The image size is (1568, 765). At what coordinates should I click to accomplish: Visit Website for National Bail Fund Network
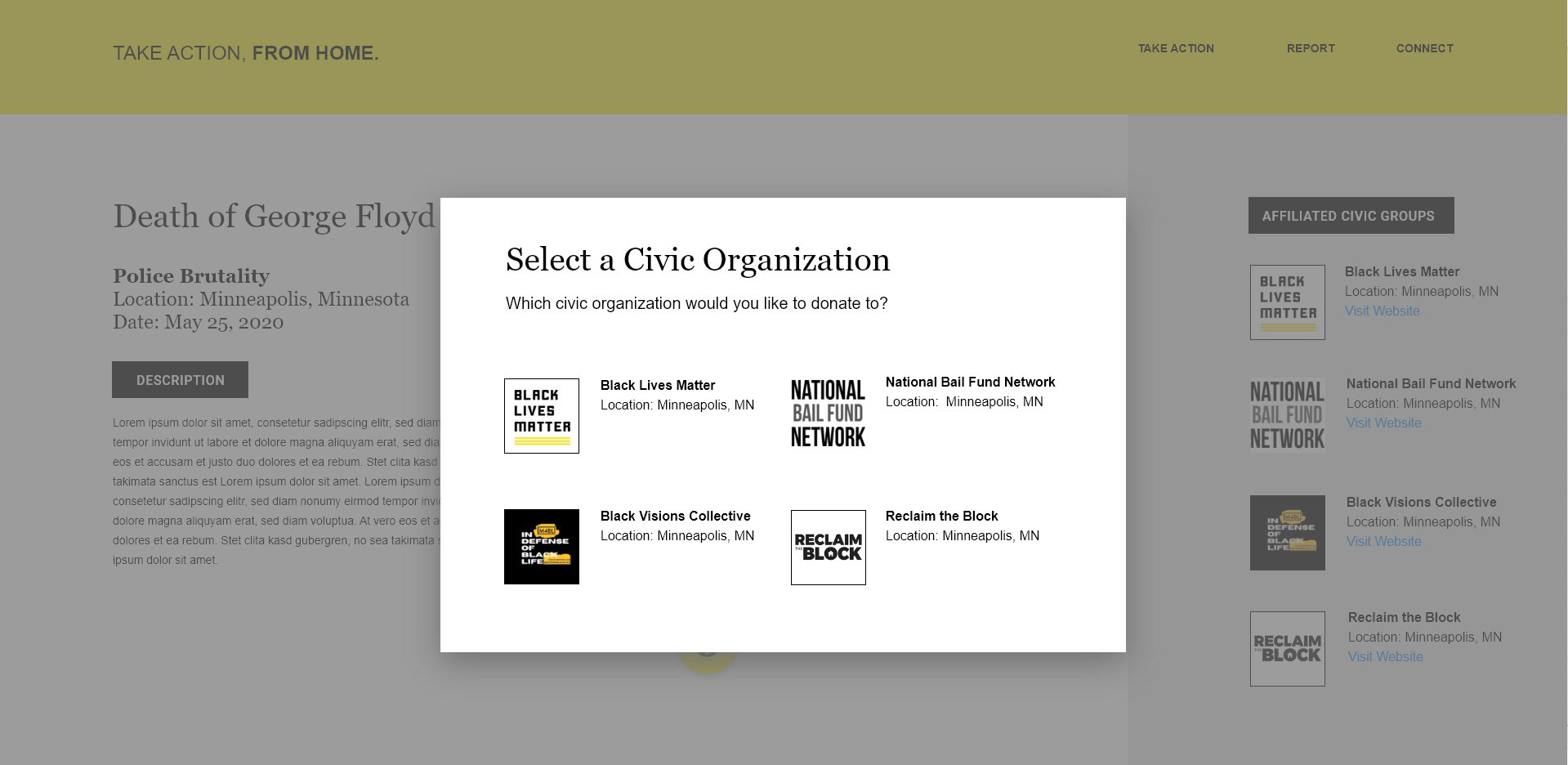tap(1384, 423)
